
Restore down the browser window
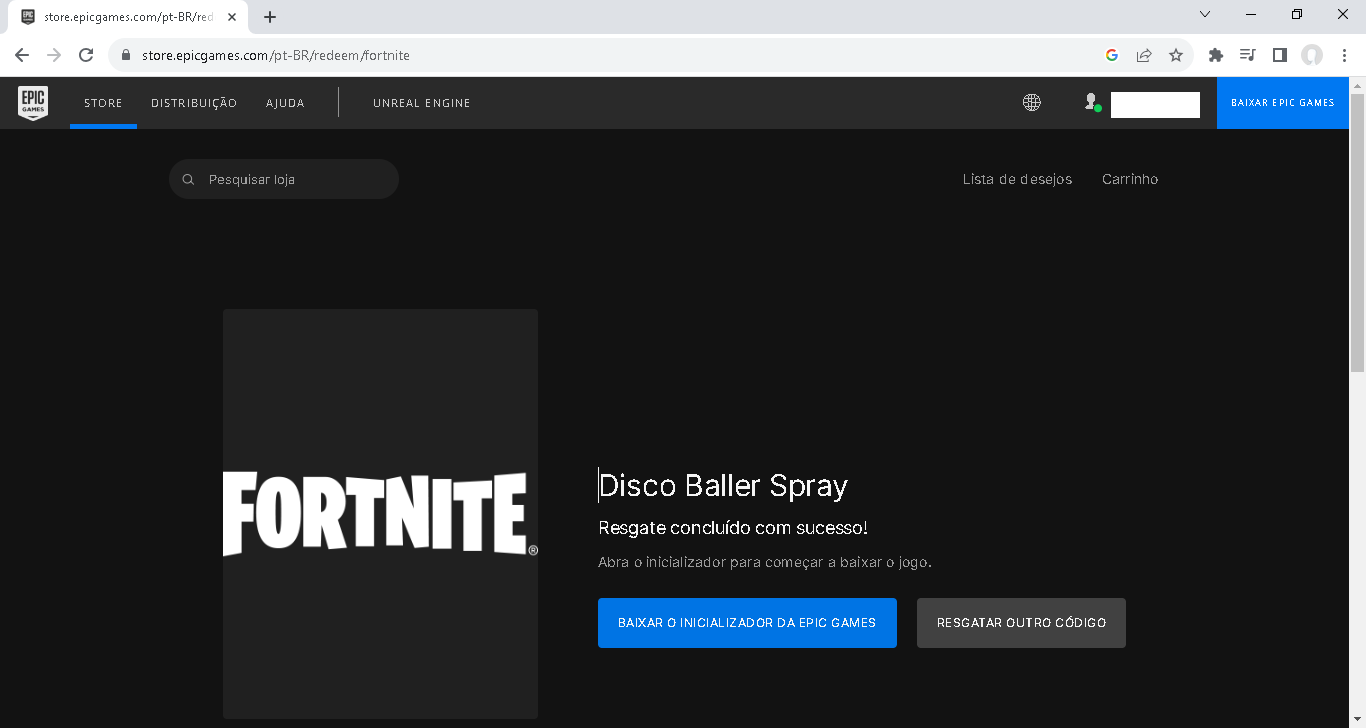point(1297,14)
